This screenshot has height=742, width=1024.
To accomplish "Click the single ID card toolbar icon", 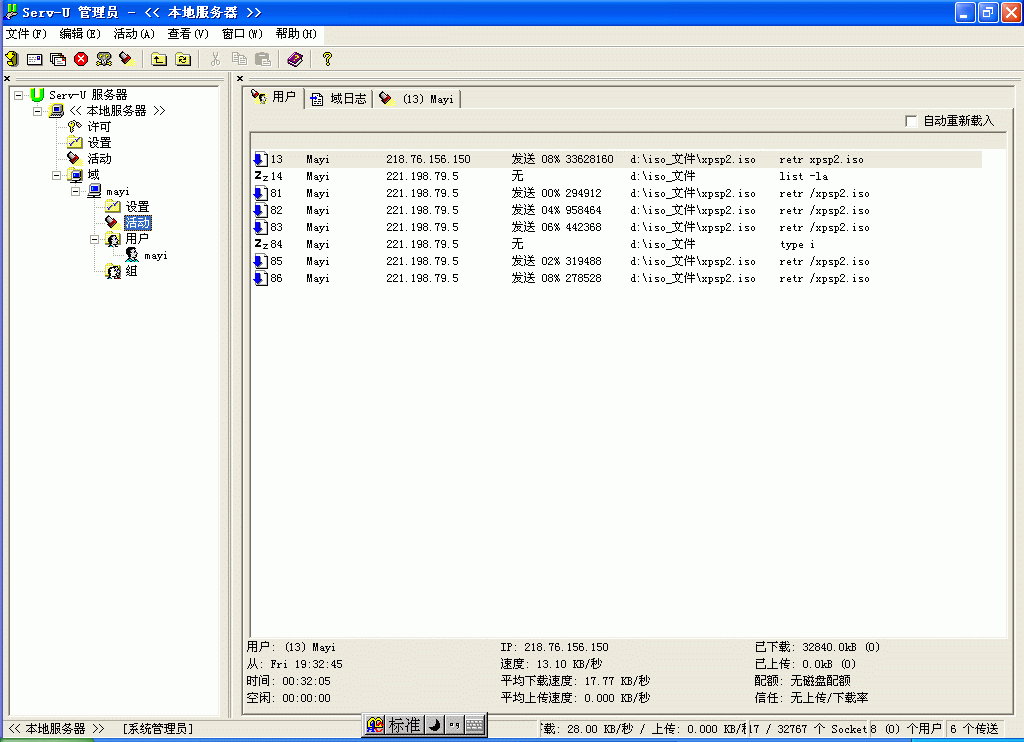I will (x=35, y=59).
